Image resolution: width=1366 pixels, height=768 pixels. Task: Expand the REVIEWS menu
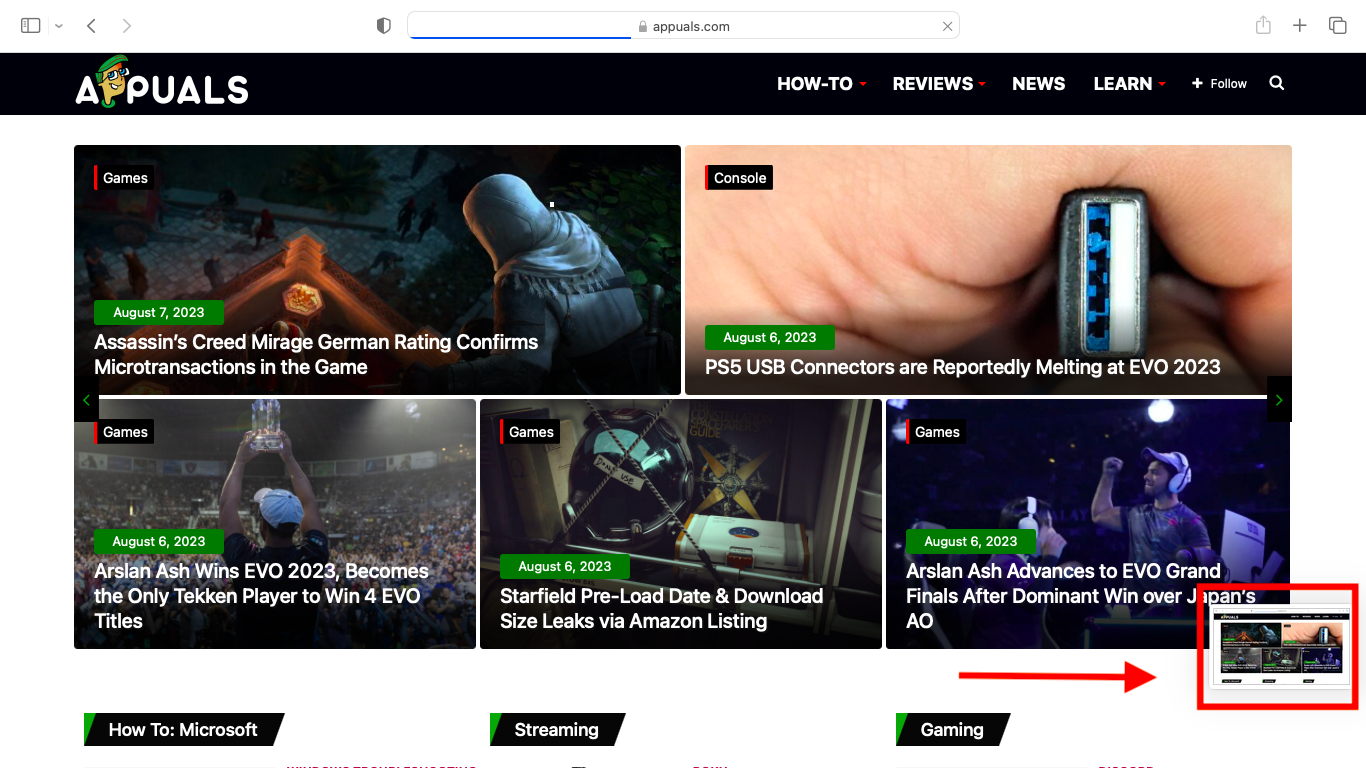(939, 84)
